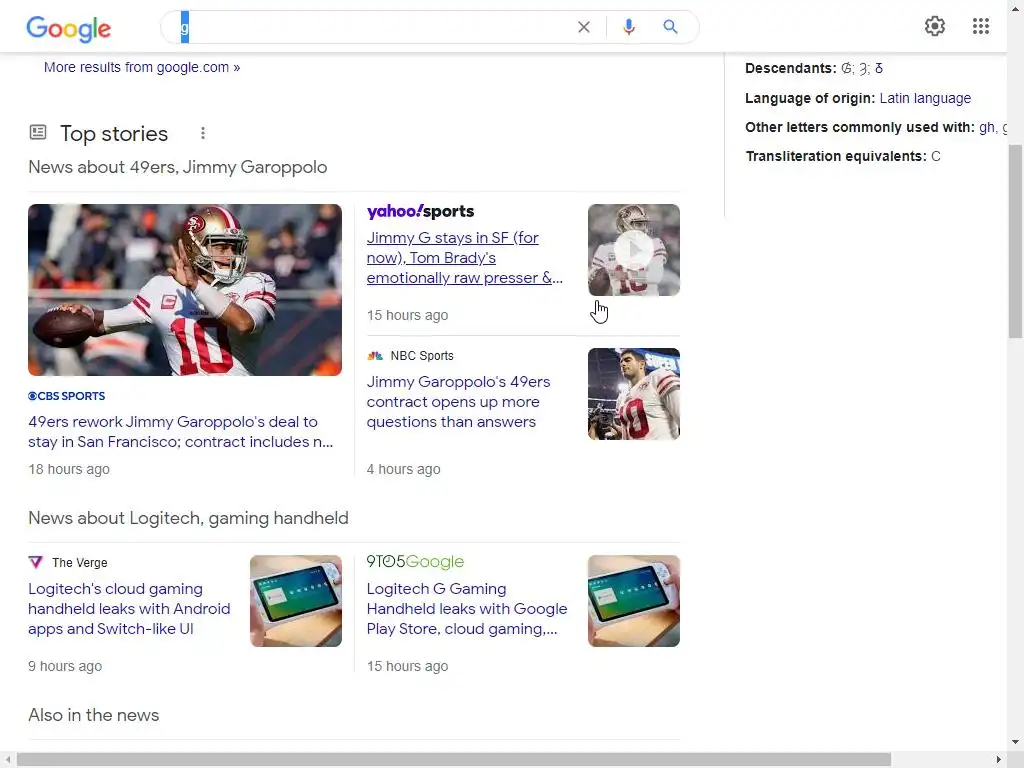Click the horizontal scroll right arrow
1024x768 pixels.
point(999,760)
